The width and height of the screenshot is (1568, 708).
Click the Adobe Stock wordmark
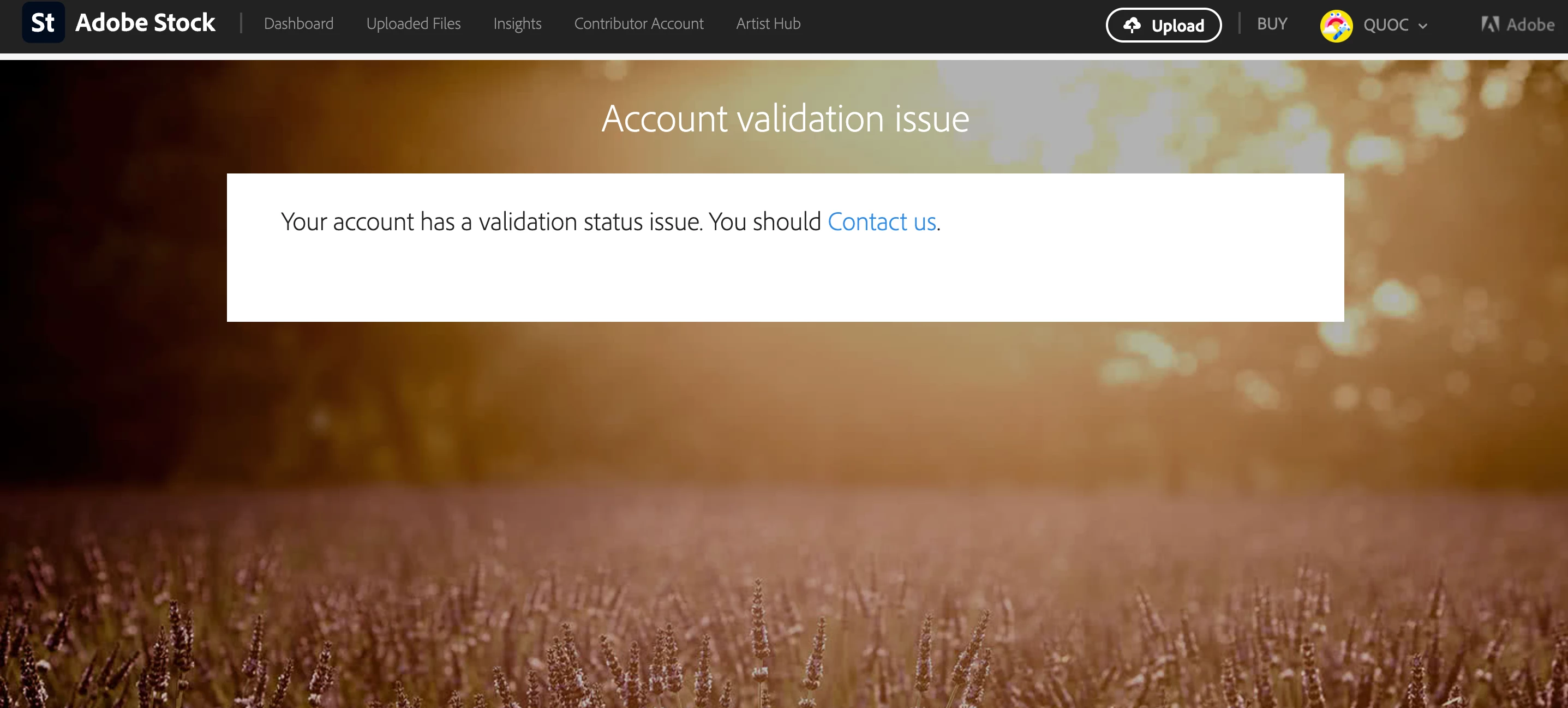tap(145, 23)
